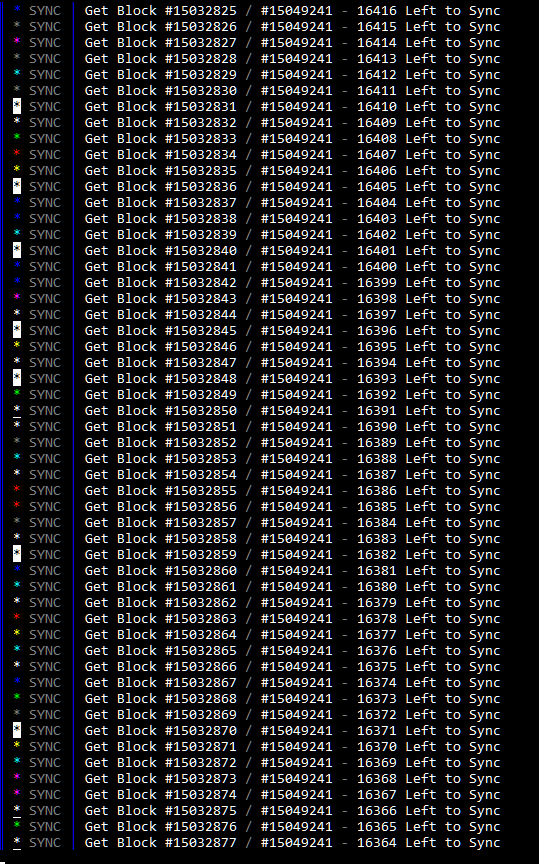Viewport: 539px width, 864px height.
Task: Click the SYNC label of block #15032838
Action: pyautogui.click(x=45, y=218)
